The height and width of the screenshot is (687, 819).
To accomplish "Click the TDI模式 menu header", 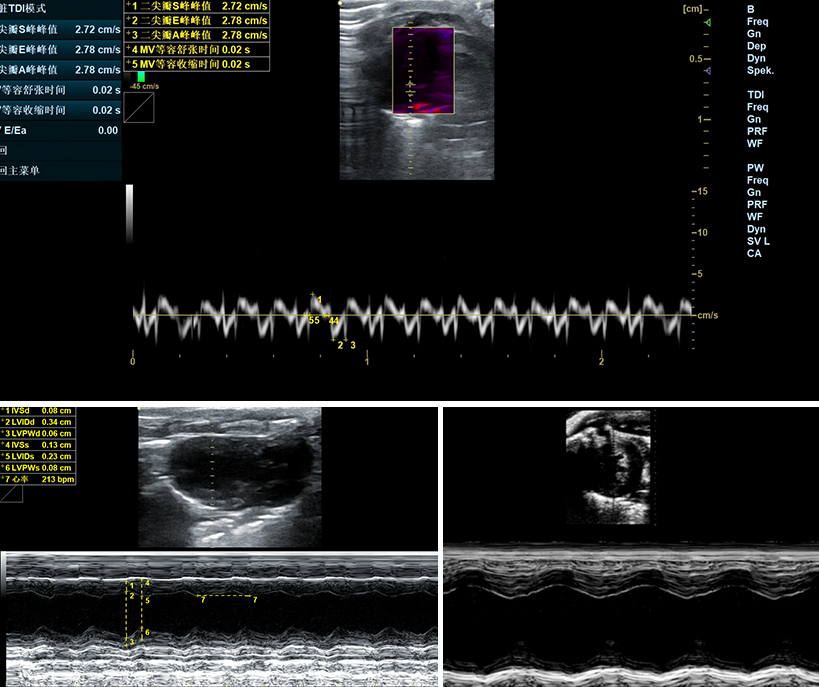I will (x=61, y=9).
